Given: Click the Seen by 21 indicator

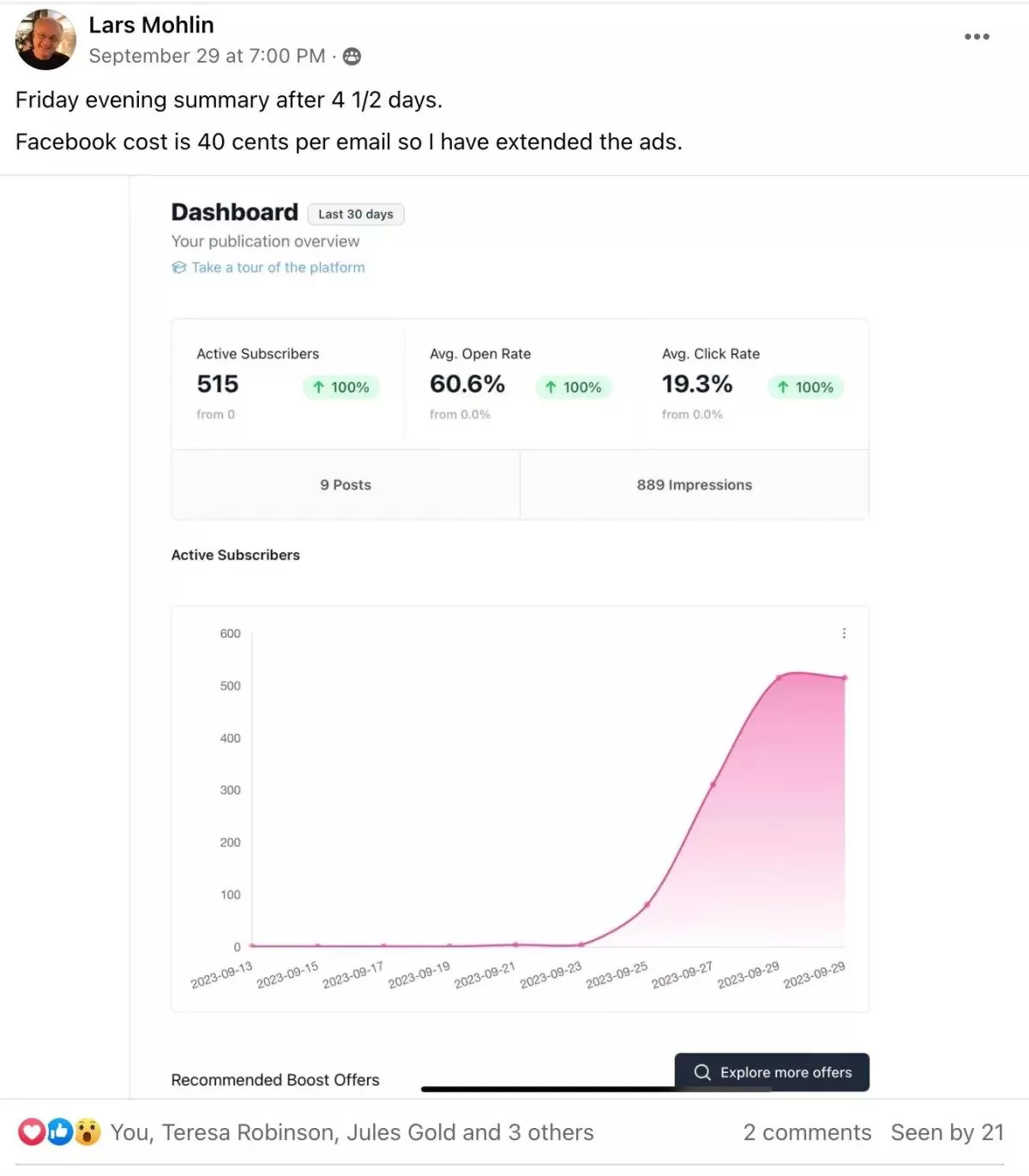Looking at the screenshot, I should click(x=947, y=1132).
